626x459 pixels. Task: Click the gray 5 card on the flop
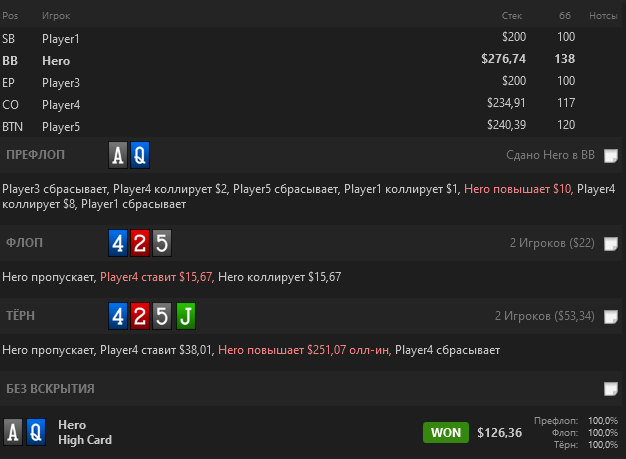click(x=162, y=243)
